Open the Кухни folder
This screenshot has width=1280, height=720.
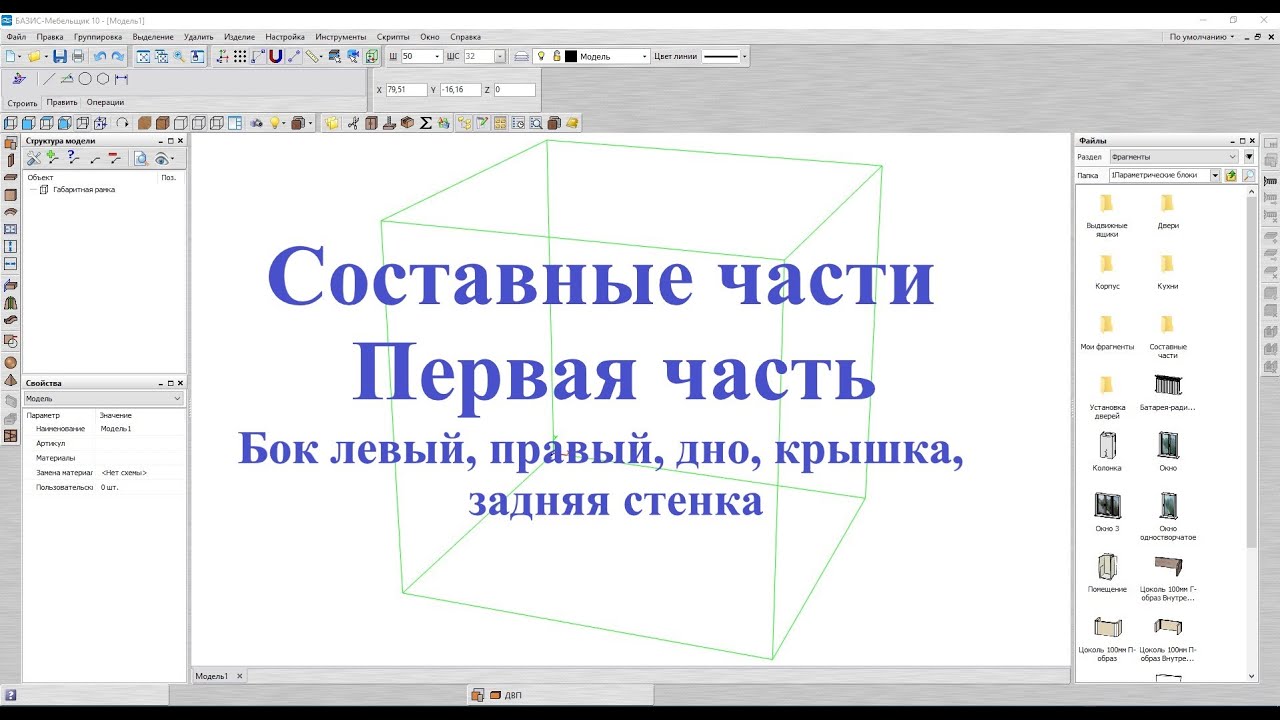click(1167, 272)
